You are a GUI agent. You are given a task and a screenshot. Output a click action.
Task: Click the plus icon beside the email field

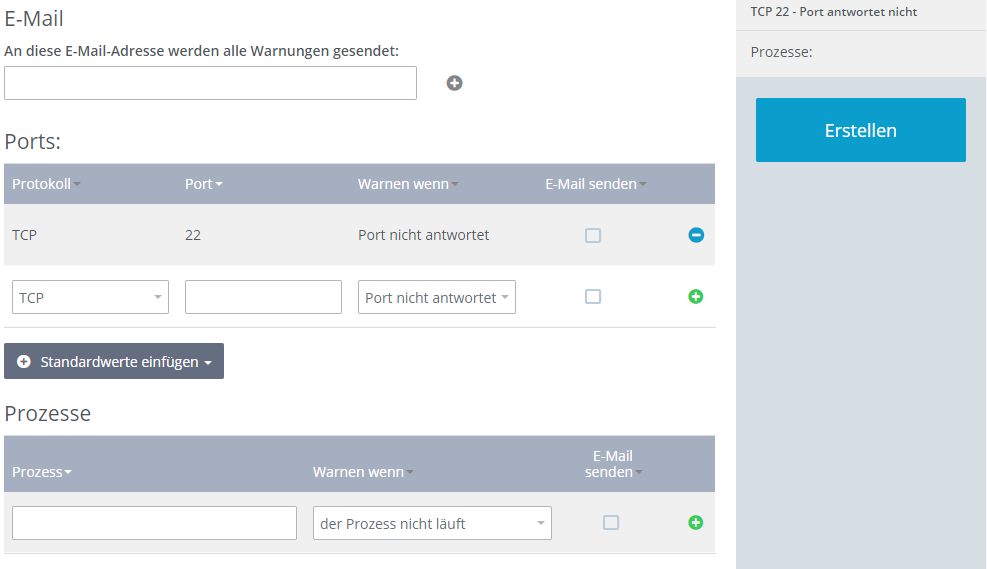[x=454, y=83]
